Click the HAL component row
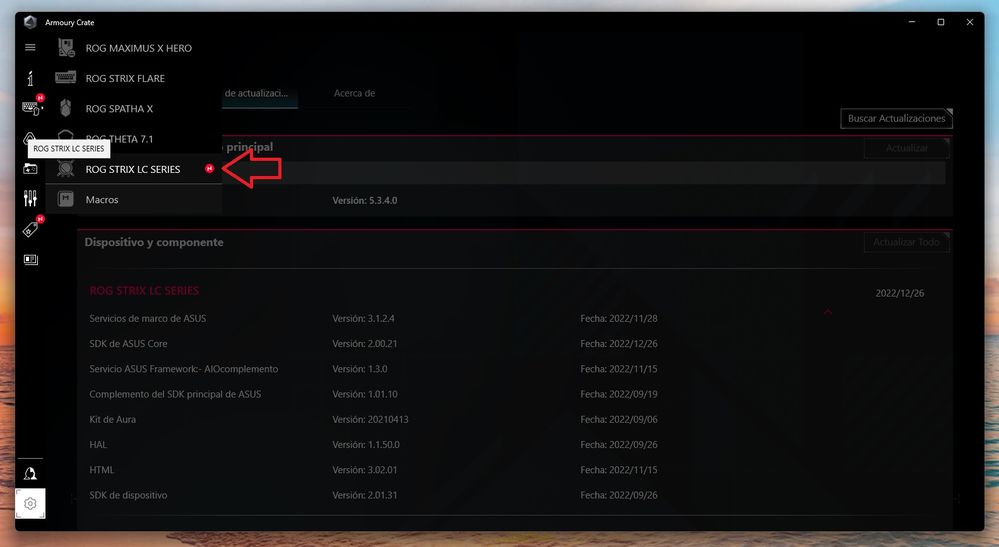 coord(98,444)
